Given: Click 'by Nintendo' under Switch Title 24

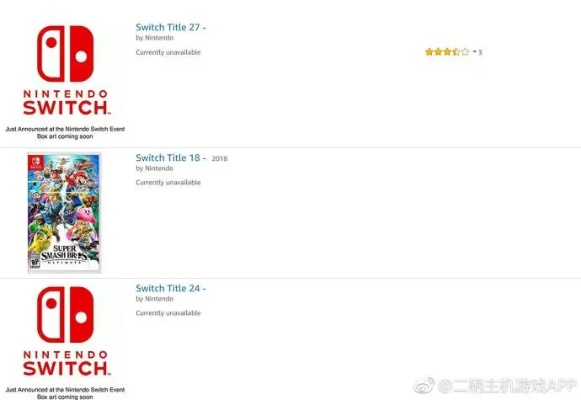Looking at the screenshot, I should [x=155, y=299].
